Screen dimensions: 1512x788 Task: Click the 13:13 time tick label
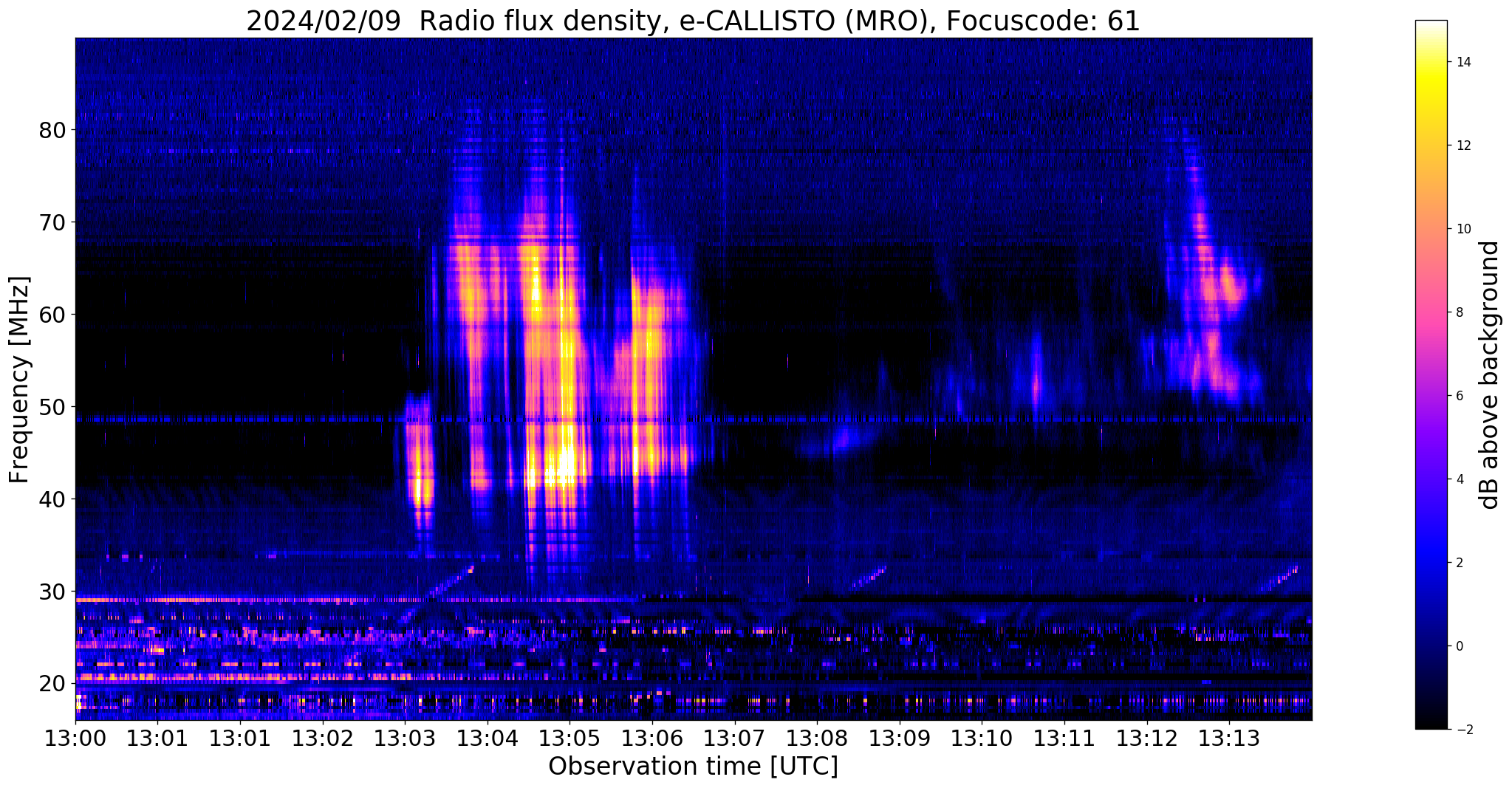coord(1229,739)
